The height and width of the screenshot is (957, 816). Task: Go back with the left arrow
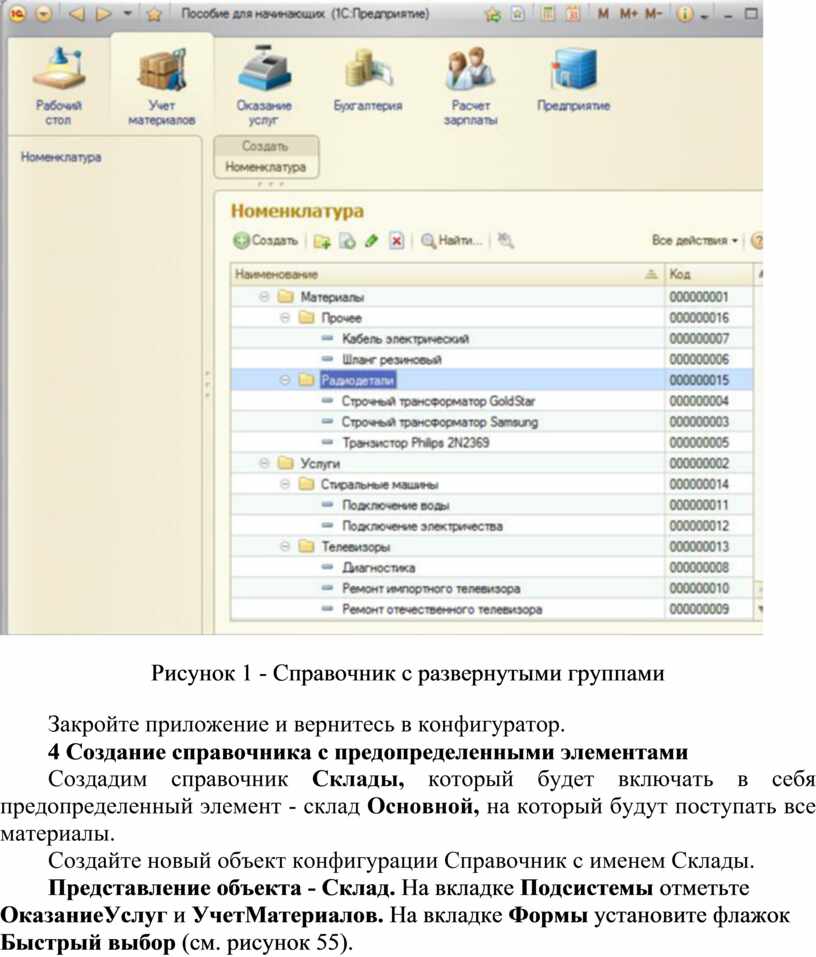pyautogui.click(x=77, y=13)
